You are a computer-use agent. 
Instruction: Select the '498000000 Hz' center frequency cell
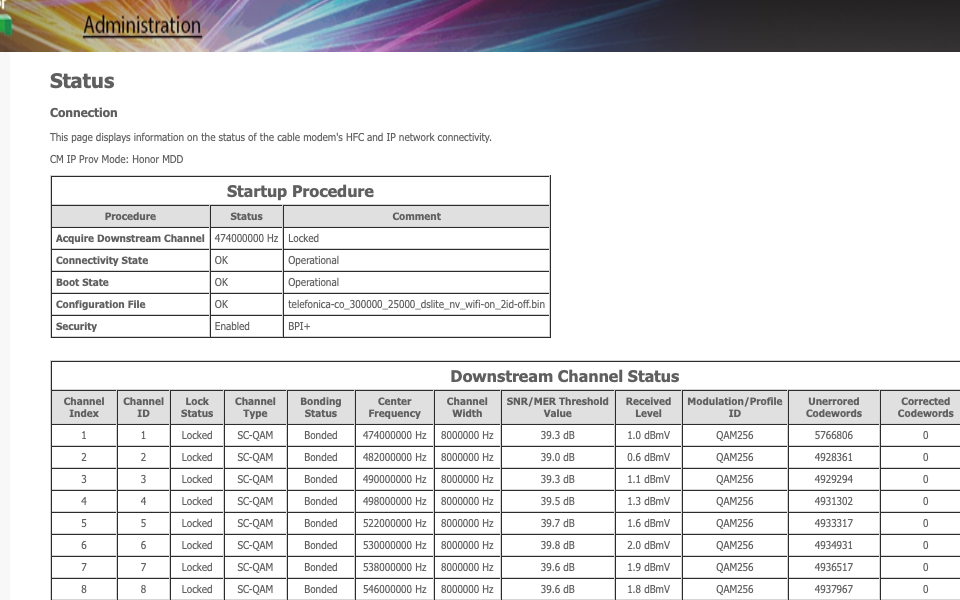394,501
